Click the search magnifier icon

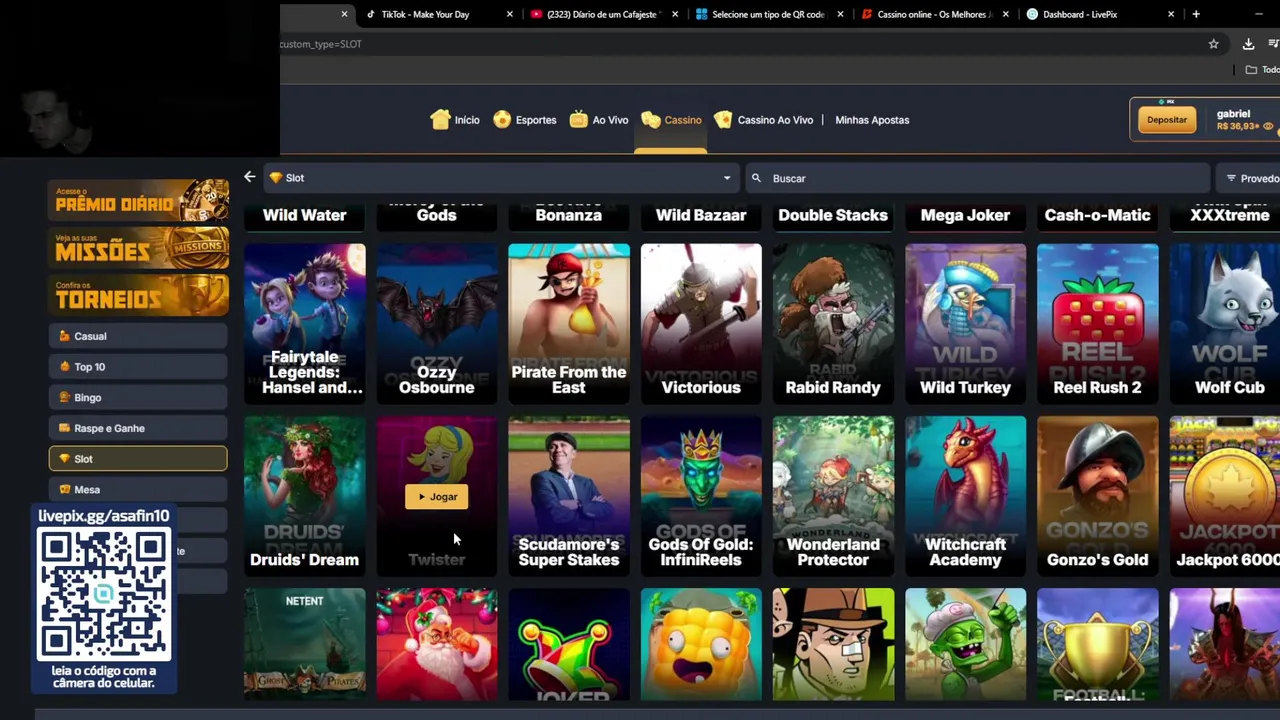[x=756, y=178]
